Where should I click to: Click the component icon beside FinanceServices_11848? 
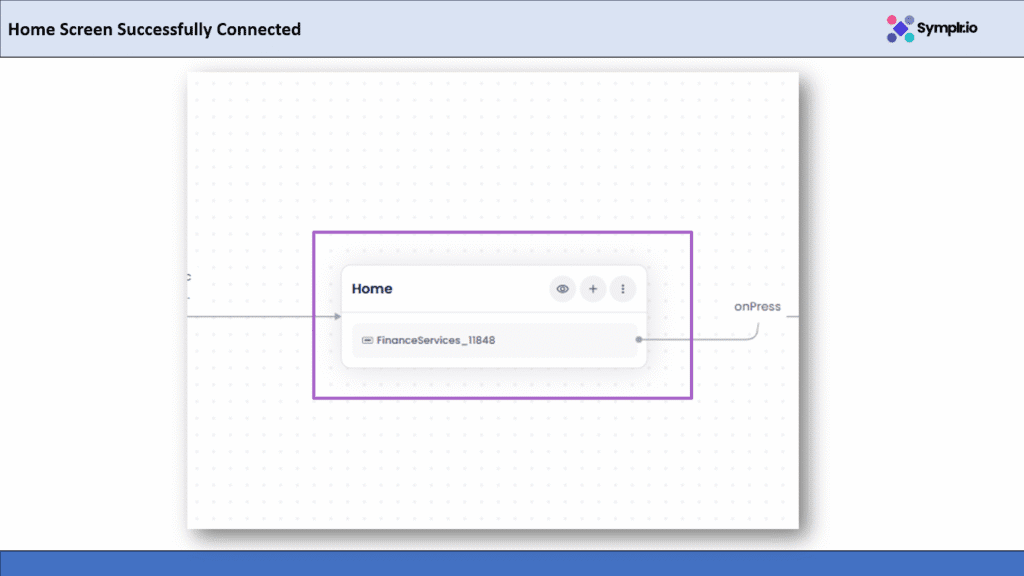click(x=367, y=340)
